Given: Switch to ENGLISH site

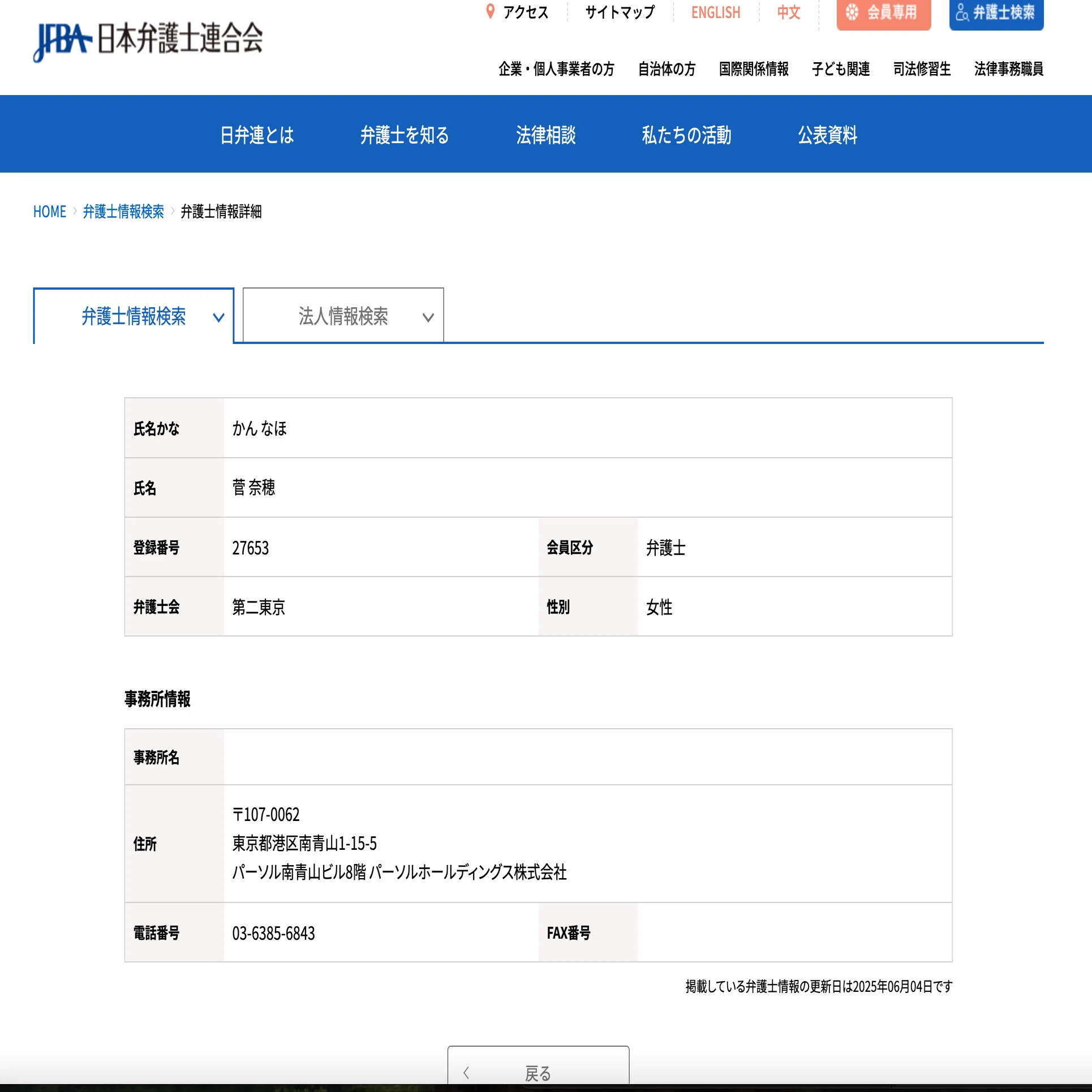Looking at the screenshot, I should point(716,12).
